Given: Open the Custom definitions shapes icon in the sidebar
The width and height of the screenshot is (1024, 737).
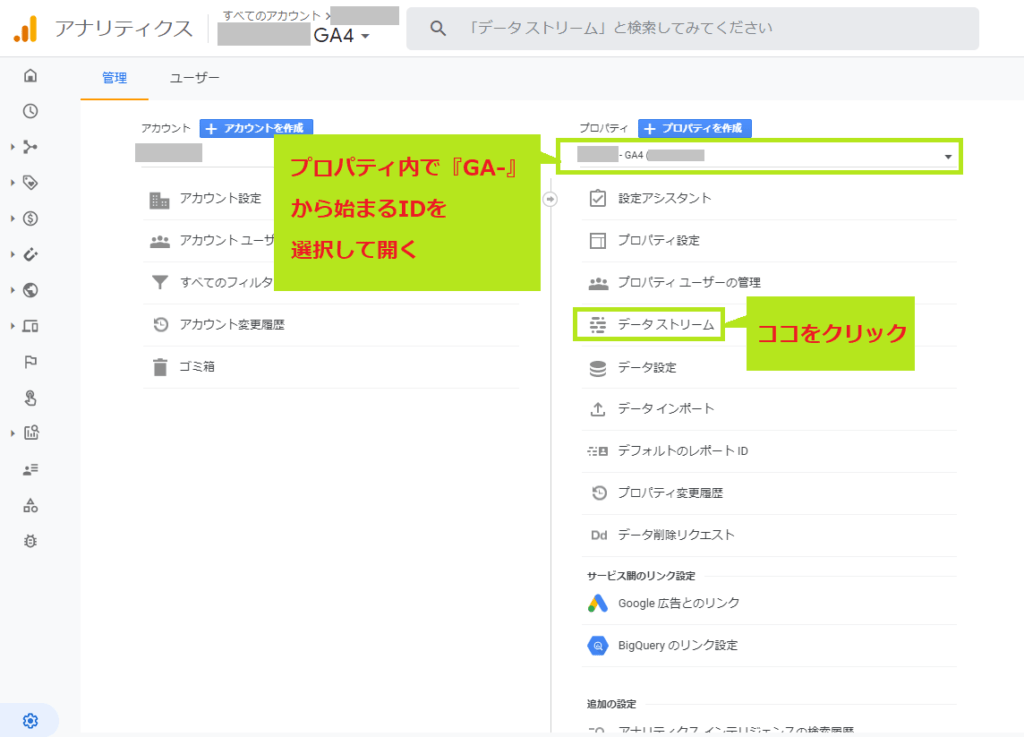Looking at the screenshot, I should [30, 505].
